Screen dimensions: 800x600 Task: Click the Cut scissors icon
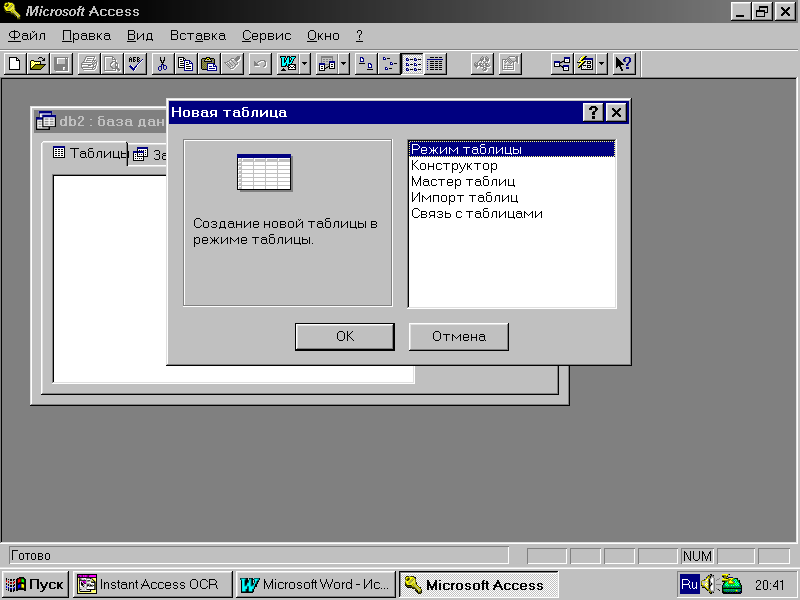162,64
